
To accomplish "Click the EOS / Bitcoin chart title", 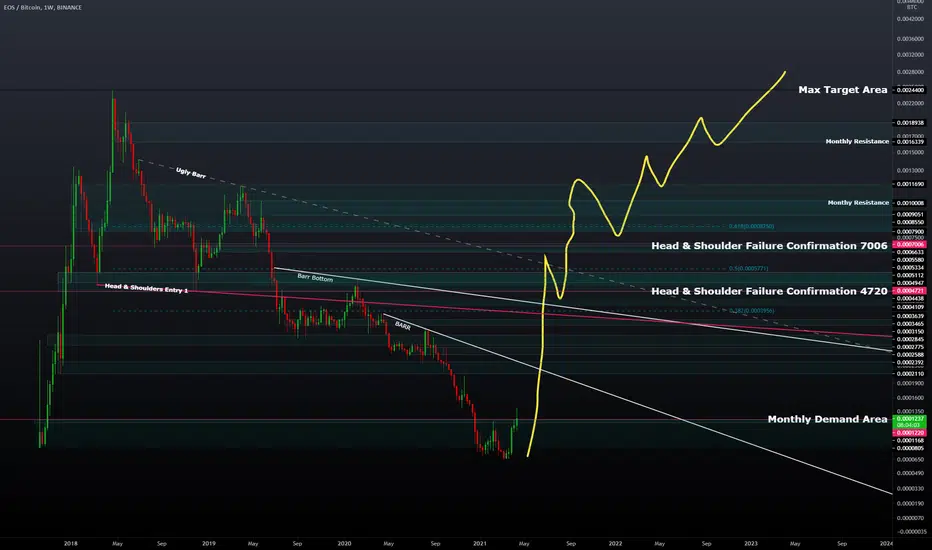I will [x=42, y=8].
